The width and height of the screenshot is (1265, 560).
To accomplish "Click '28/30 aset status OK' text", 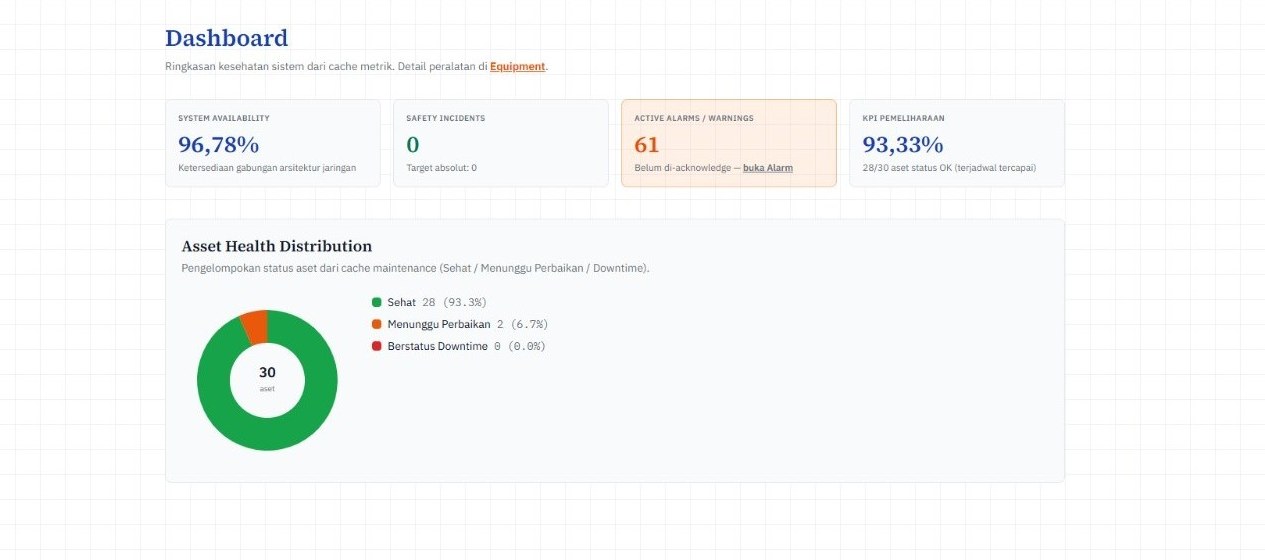I will click(949, 168).
